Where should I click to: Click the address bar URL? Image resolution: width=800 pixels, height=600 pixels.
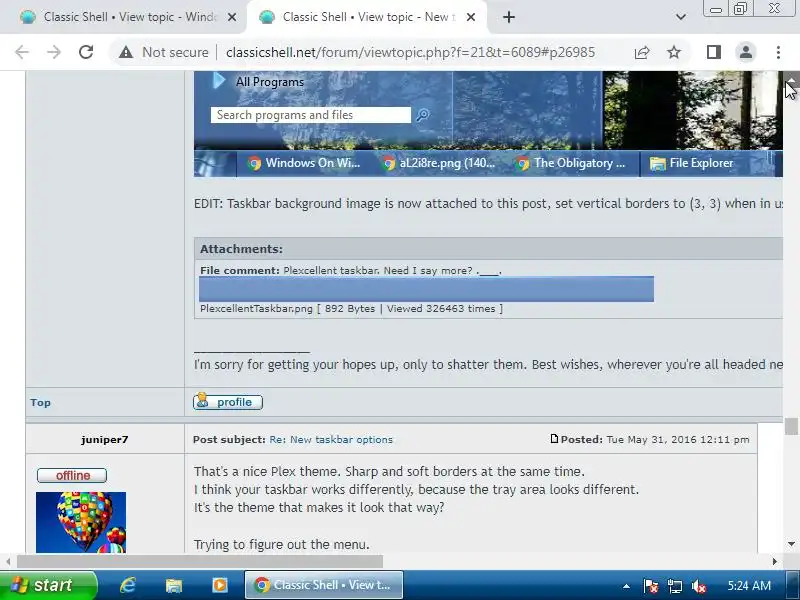point(410,52)
